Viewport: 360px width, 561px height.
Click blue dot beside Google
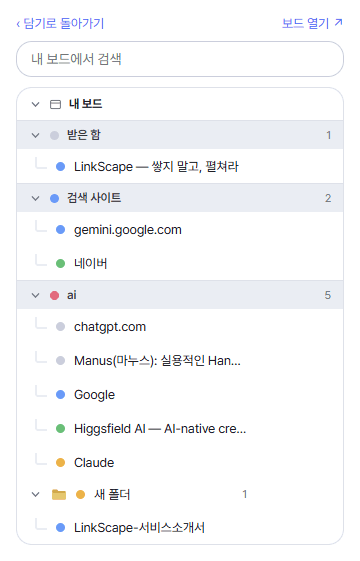(x=60, y=395)
